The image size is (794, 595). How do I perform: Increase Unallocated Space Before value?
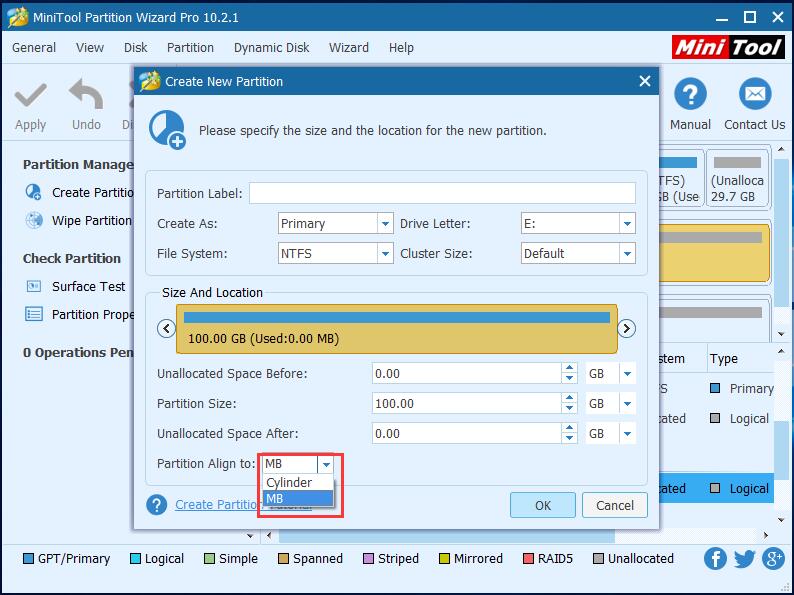pyautogui.click(x=569, y=368)
